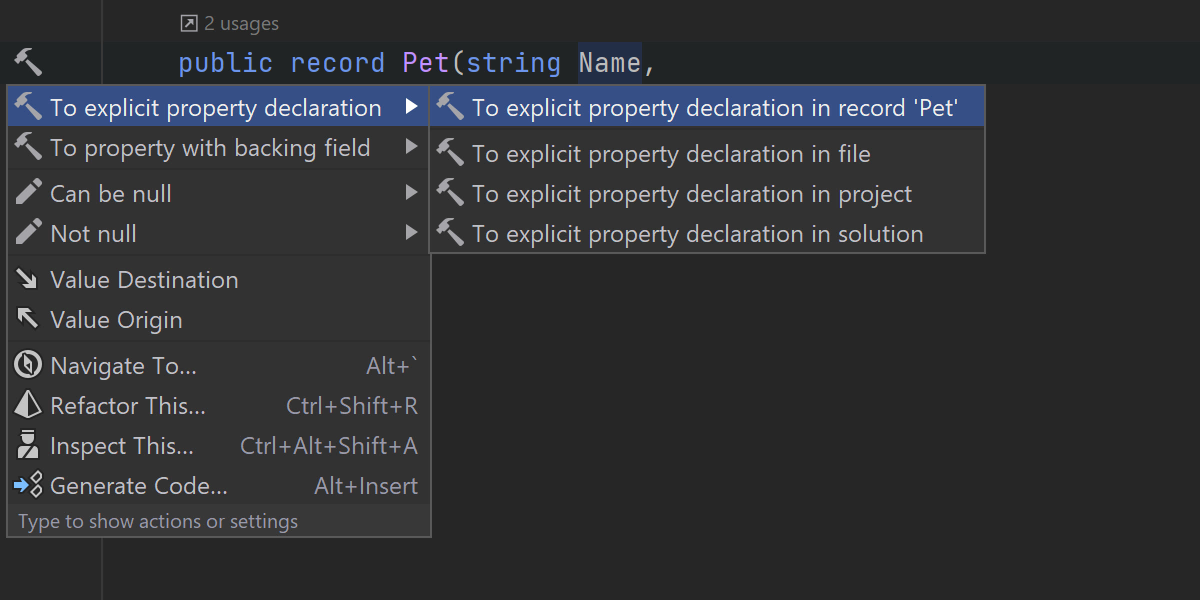This screenshot has width=1200, height=600.
Task: Click pencil icon next to 'Can be null'
Action: (29, 193)
